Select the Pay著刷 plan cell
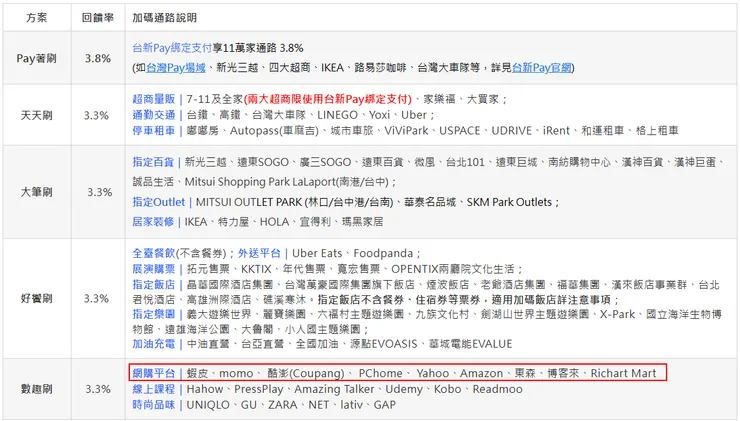The width and height of the screenshot is (740, 421). coord(36,59)
